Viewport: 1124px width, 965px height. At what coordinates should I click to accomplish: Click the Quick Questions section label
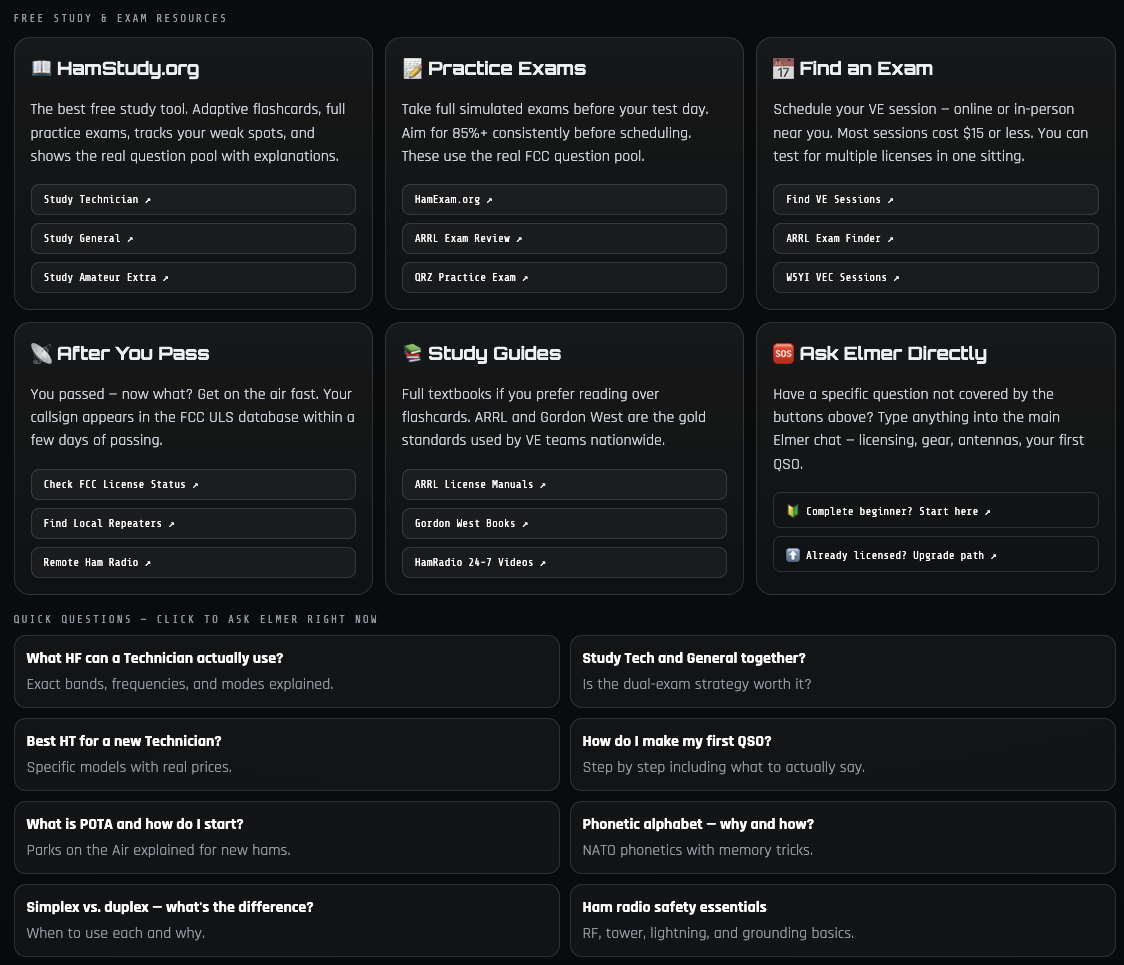[196, 619]
